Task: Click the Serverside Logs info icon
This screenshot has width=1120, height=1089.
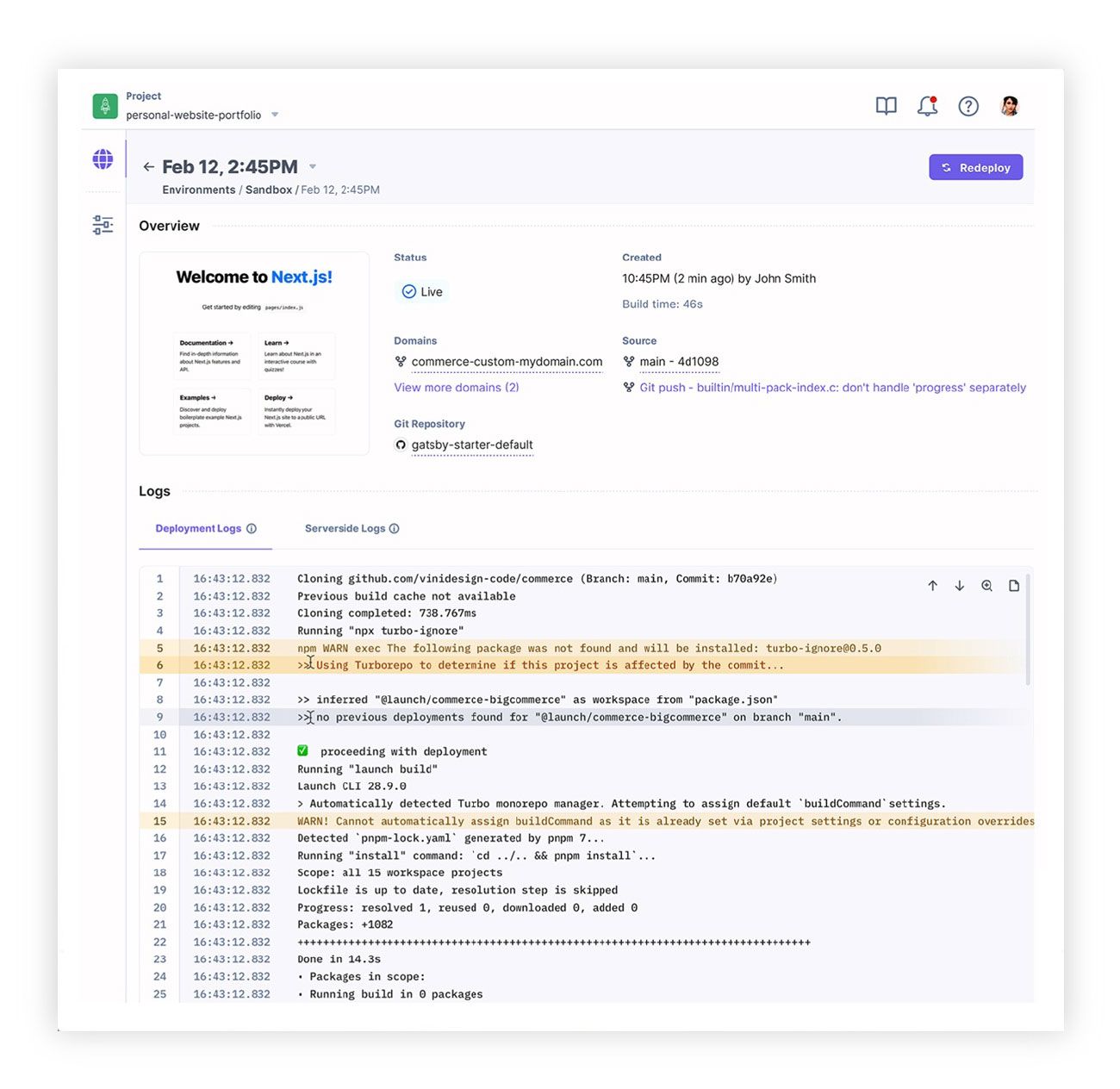Action: point(394,529)
